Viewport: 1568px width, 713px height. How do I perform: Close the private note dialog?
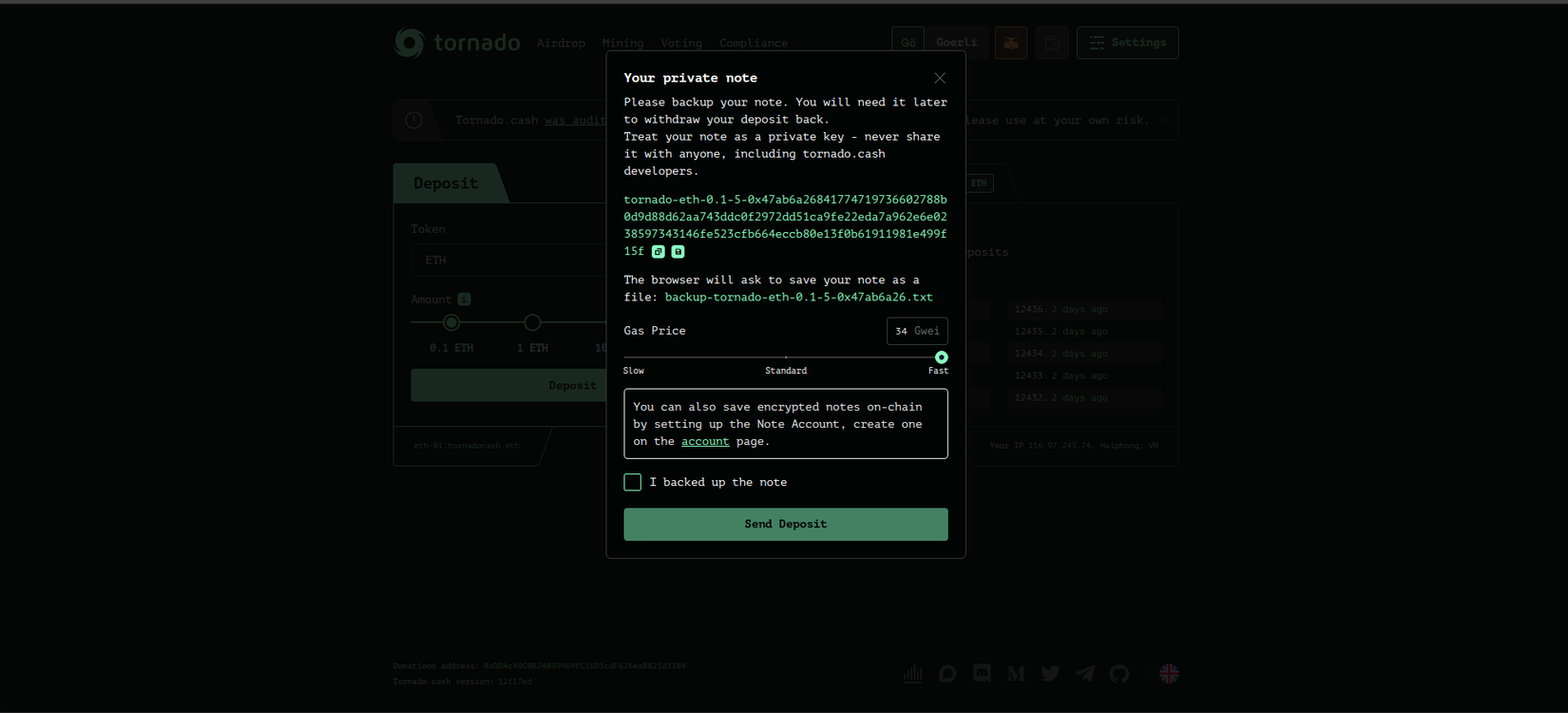point(940,78)
